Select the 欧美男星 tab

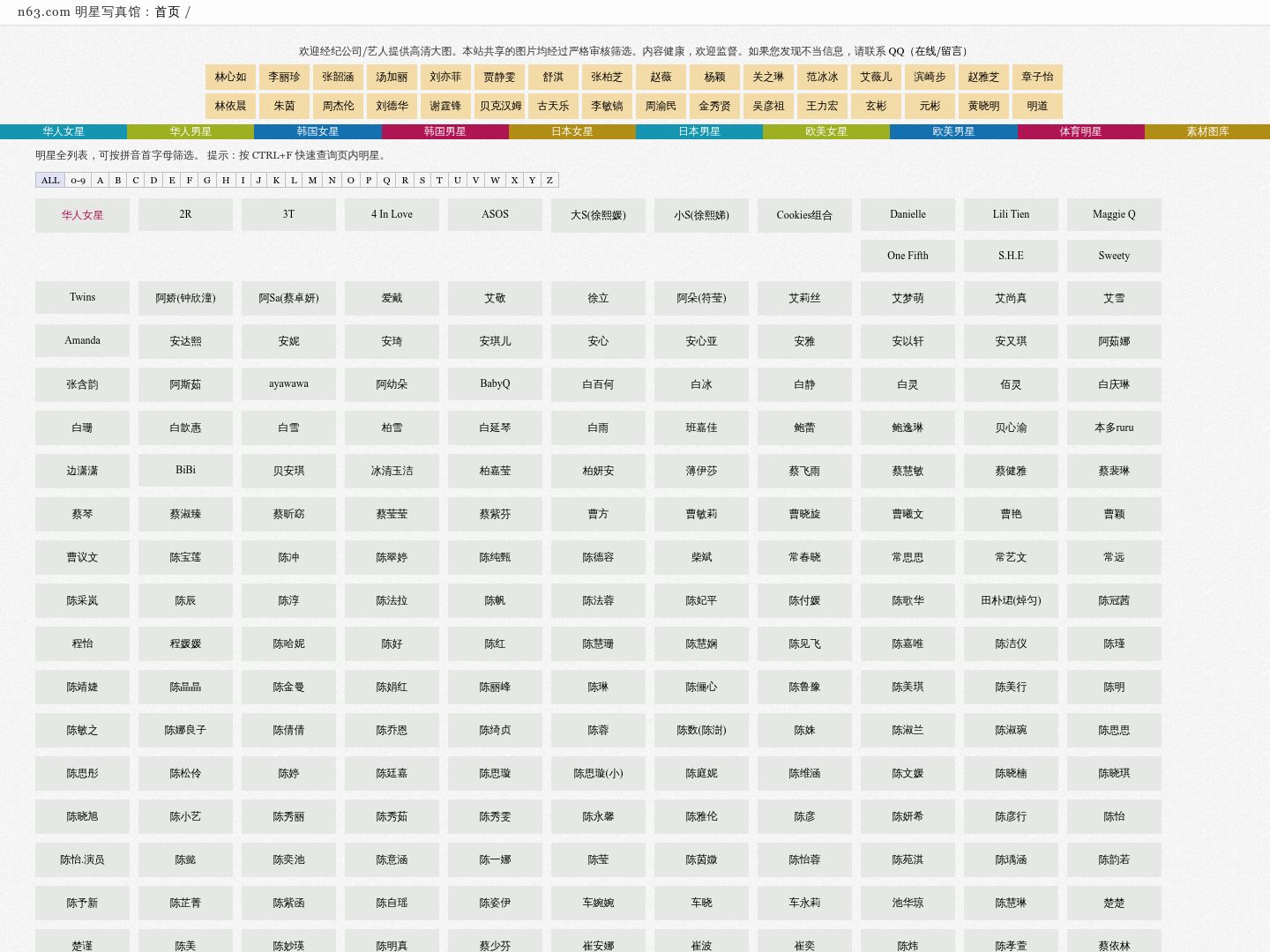953,131
